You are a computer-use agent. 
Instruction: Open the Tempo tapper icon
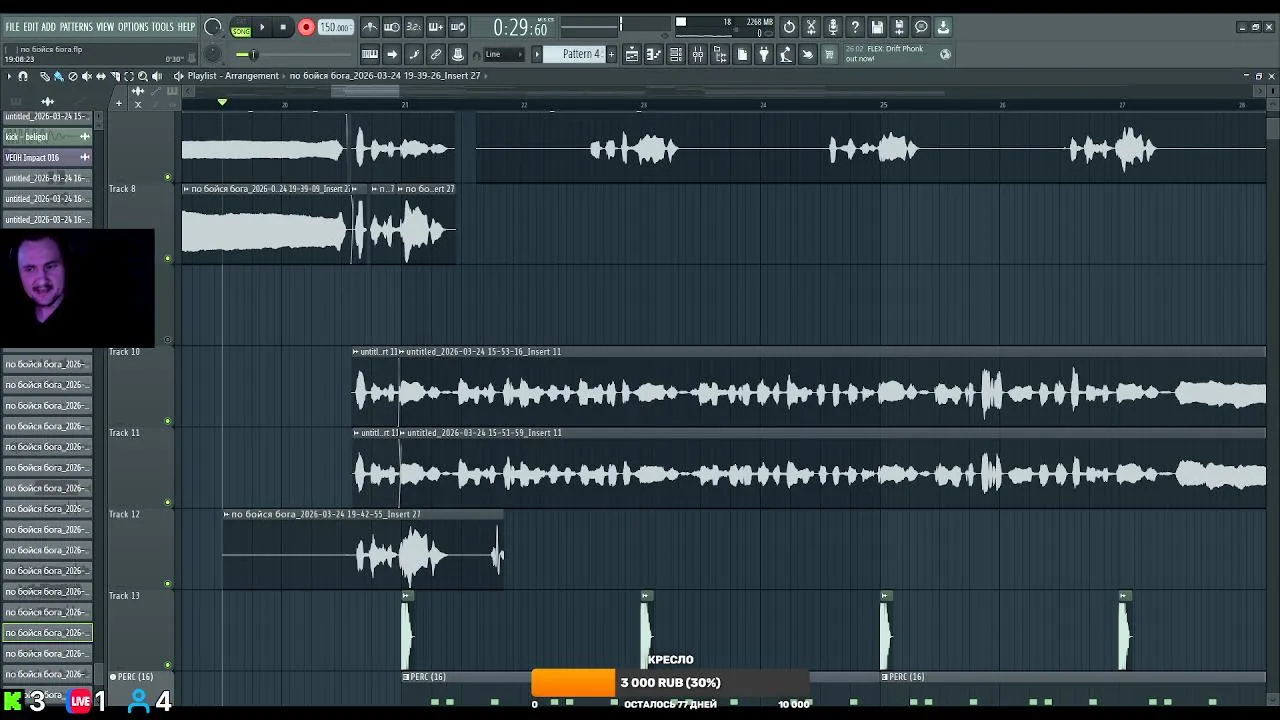click(786, 55)
